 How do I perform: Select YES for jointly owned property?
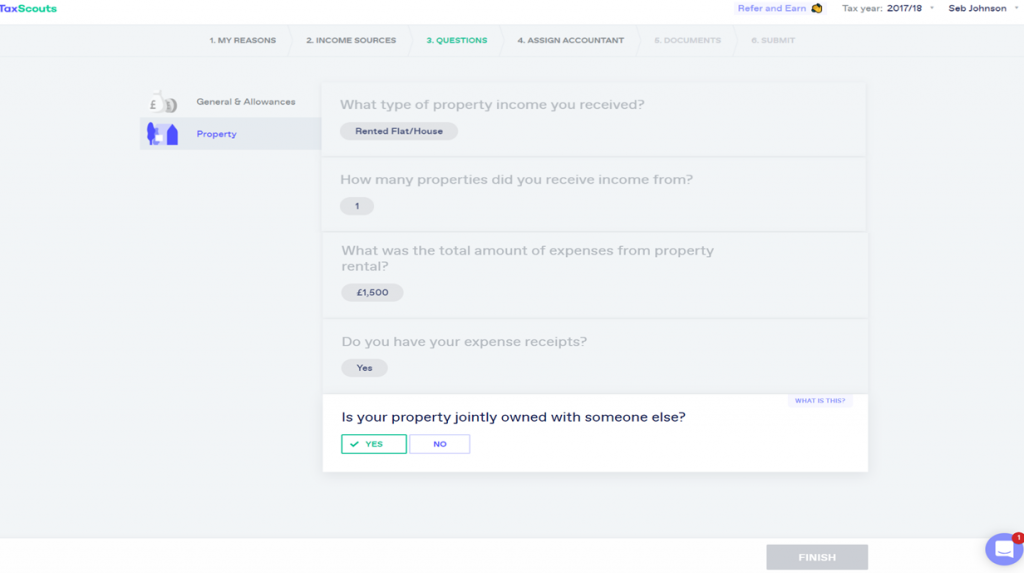tap(374, 444)
